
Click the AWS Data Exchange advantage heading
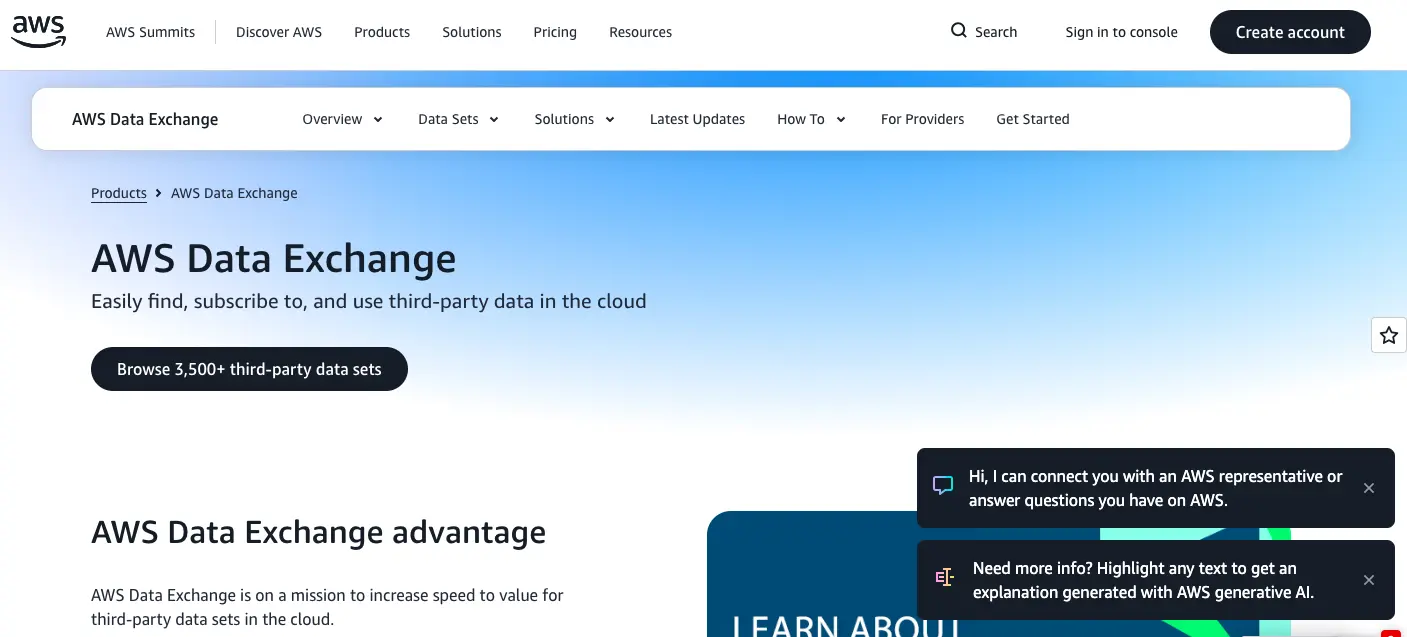(318, 532)
